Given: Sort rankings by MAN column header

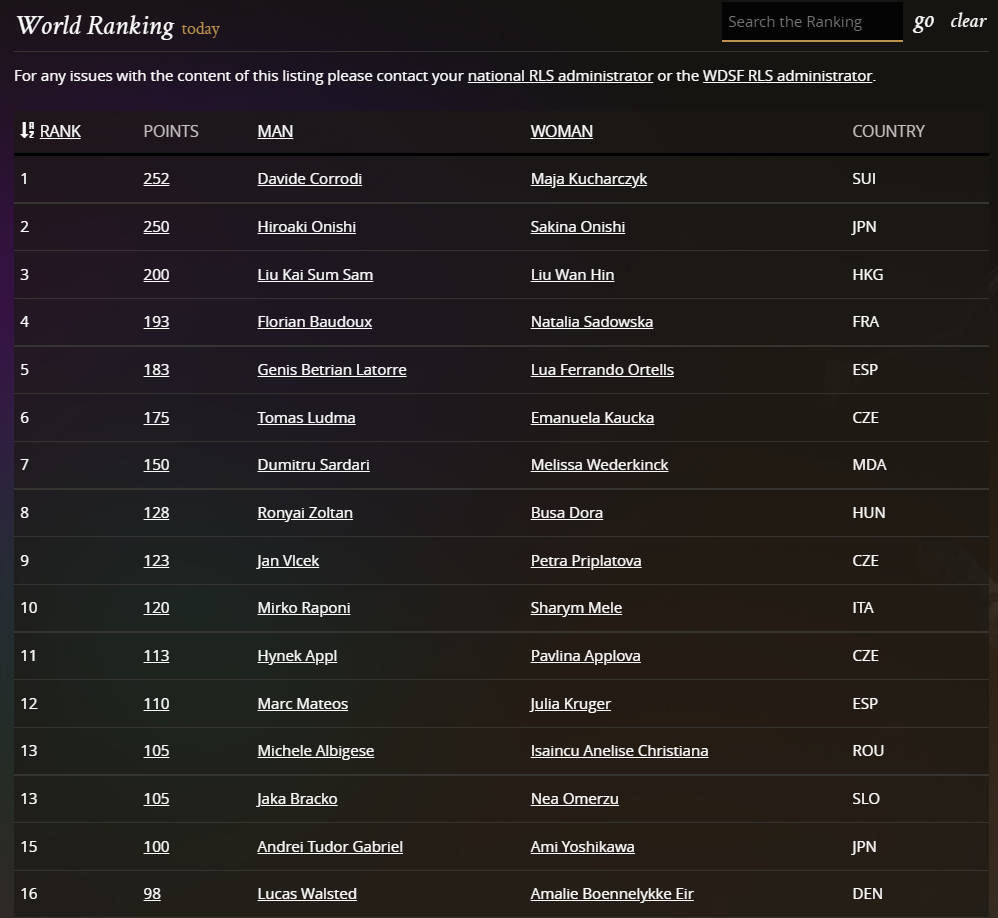Looking at the screenshot, I should tap(275, 131).
